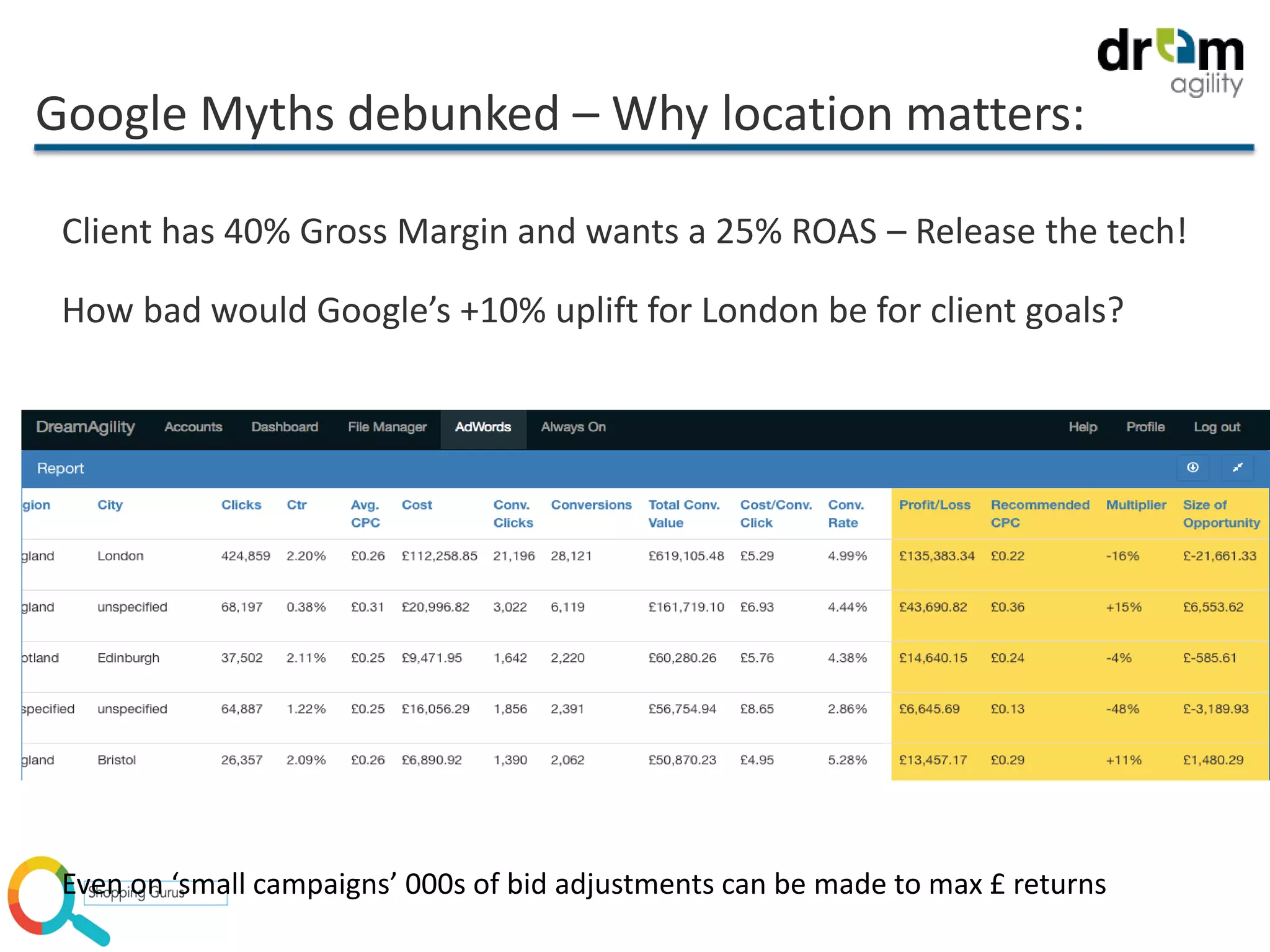
Task: Click the +11% multiplier for Bristol
Action: tap(1124, 760)
